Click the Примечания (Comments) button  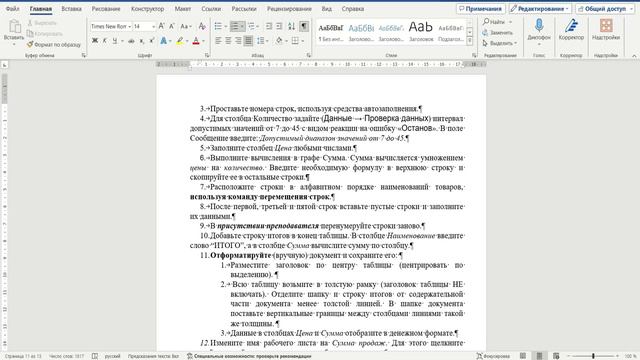pyautogui.click(x=481, y=9)
